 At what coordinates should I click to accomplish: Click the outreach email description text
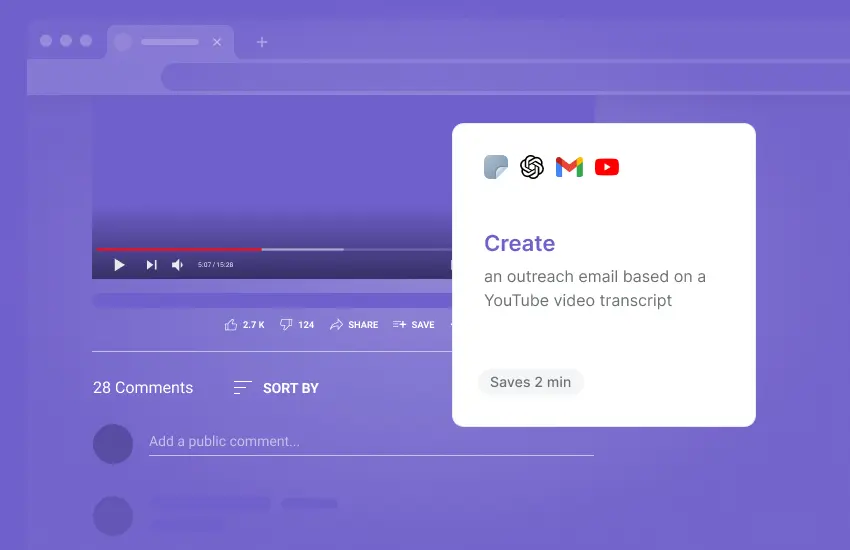pyautogui.click(x=595, y=288)
